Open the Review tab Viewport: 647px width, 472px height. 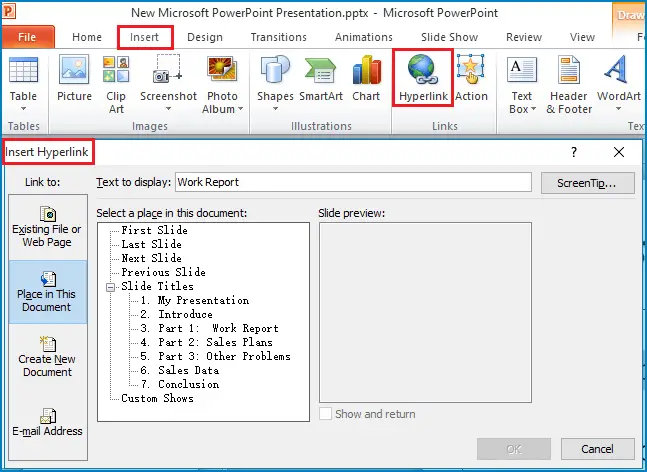524,37
